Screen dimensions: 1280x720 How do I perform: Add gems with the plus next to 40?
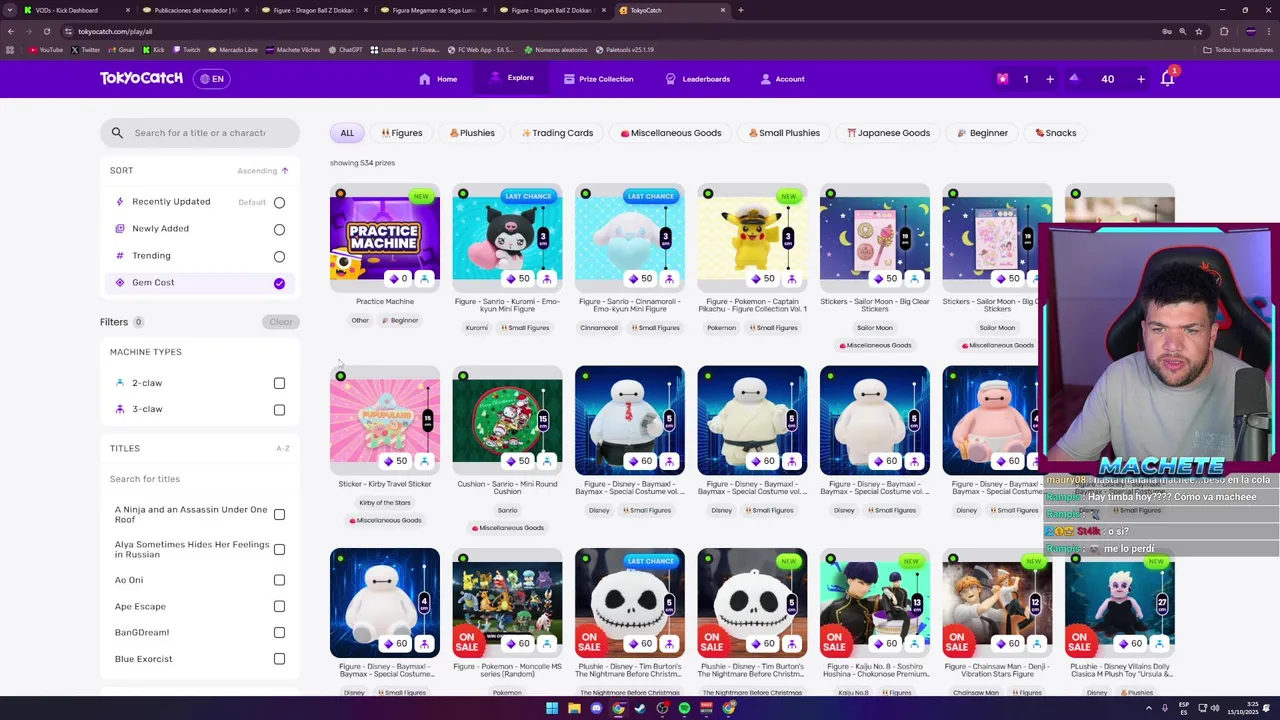point(1141,79)
